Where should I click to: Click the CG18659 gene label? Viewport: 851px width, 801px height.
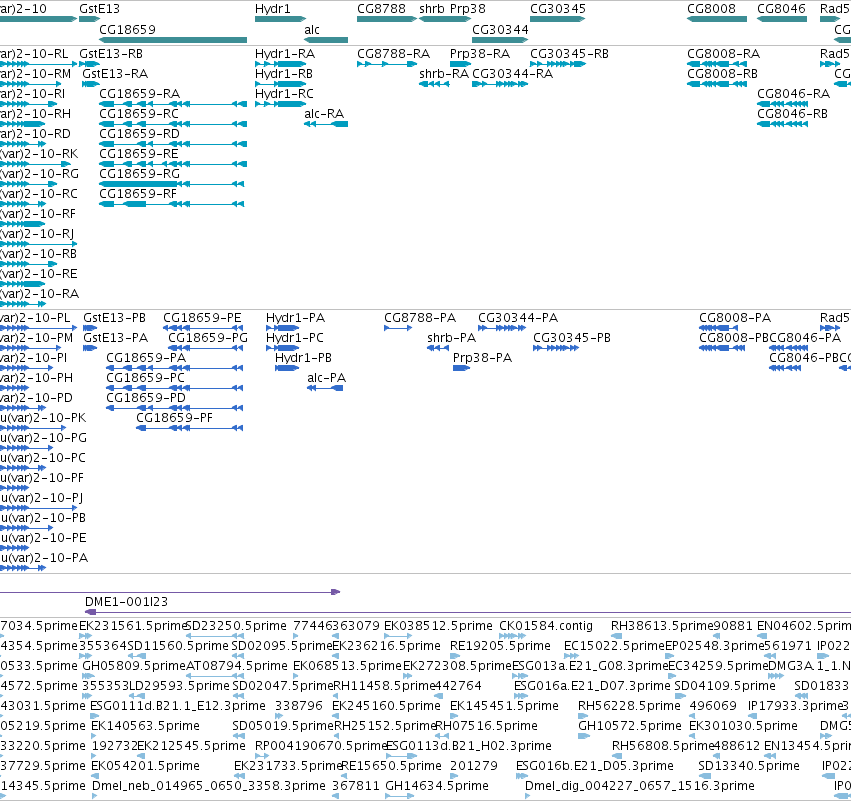[128, 29]
